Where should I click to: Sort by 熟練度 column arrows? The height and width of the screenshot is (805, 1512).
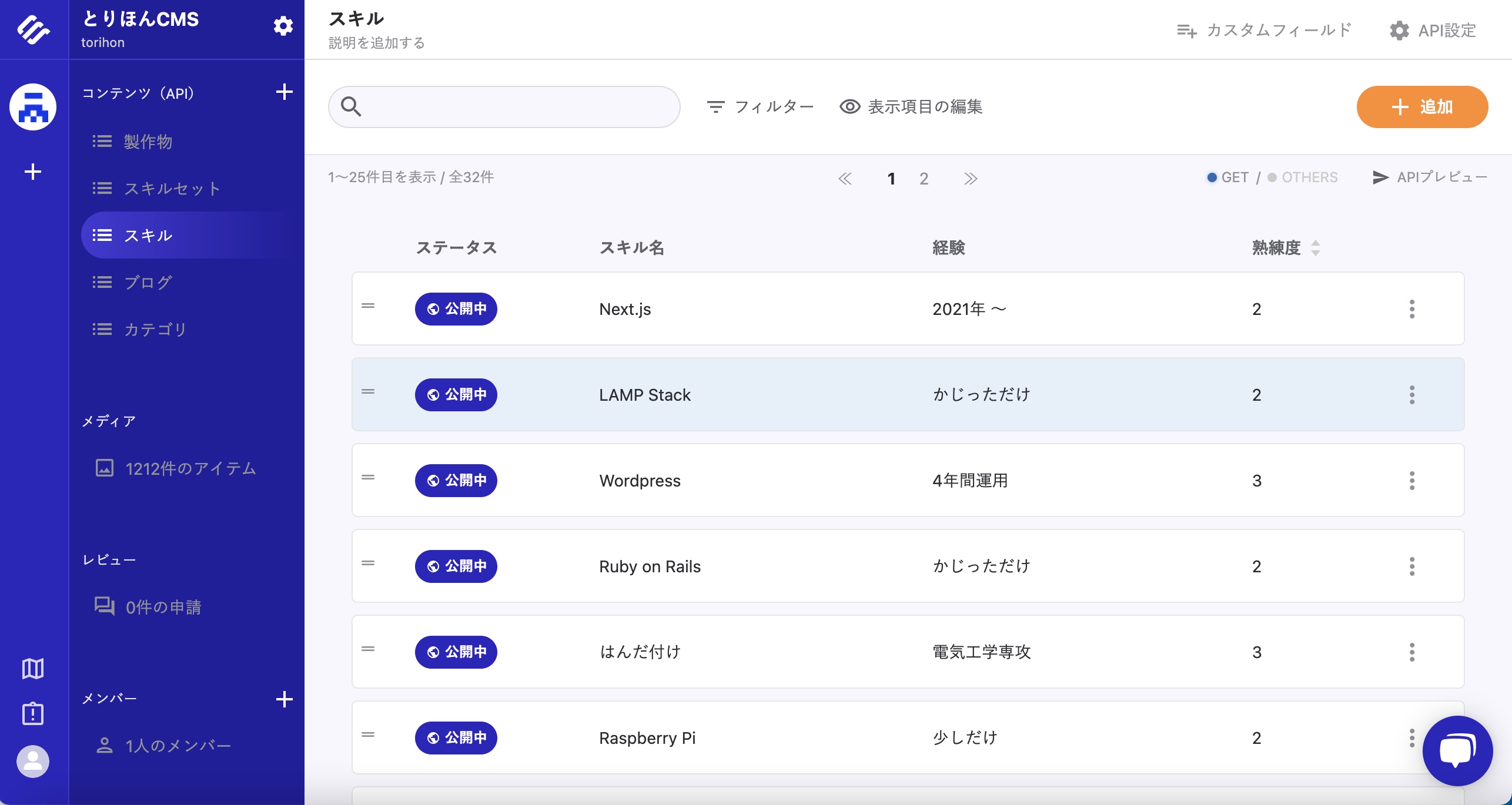pos(1316,248)
